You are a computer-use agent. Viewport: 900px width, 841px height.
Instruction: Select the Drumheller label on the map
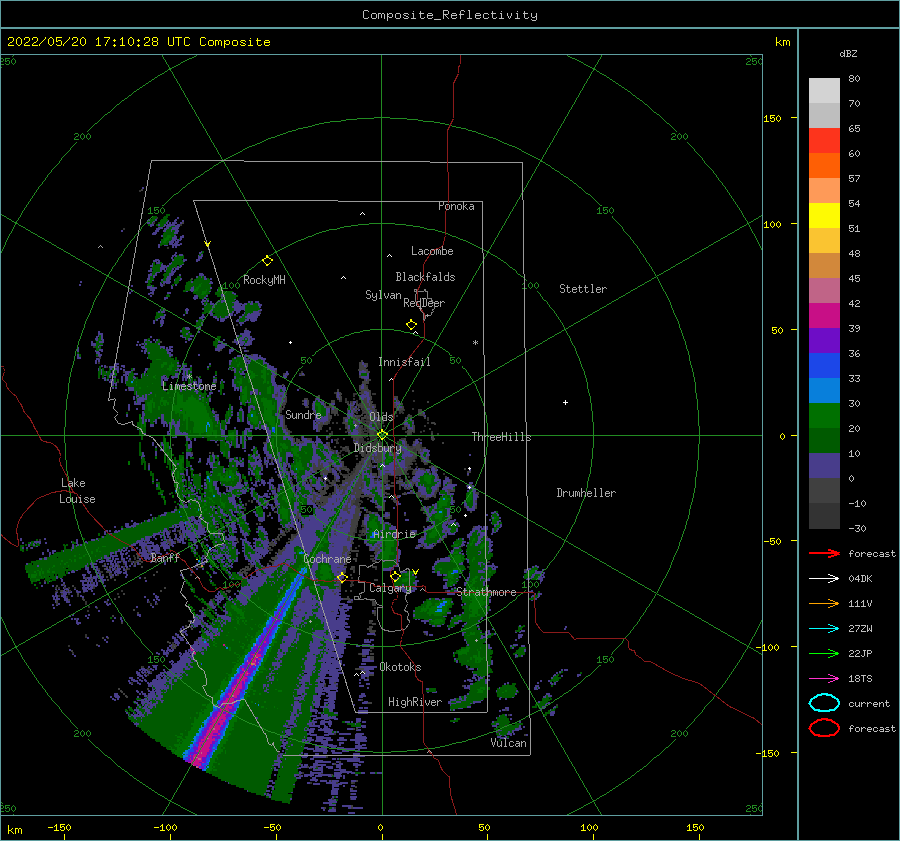[586, 493]
